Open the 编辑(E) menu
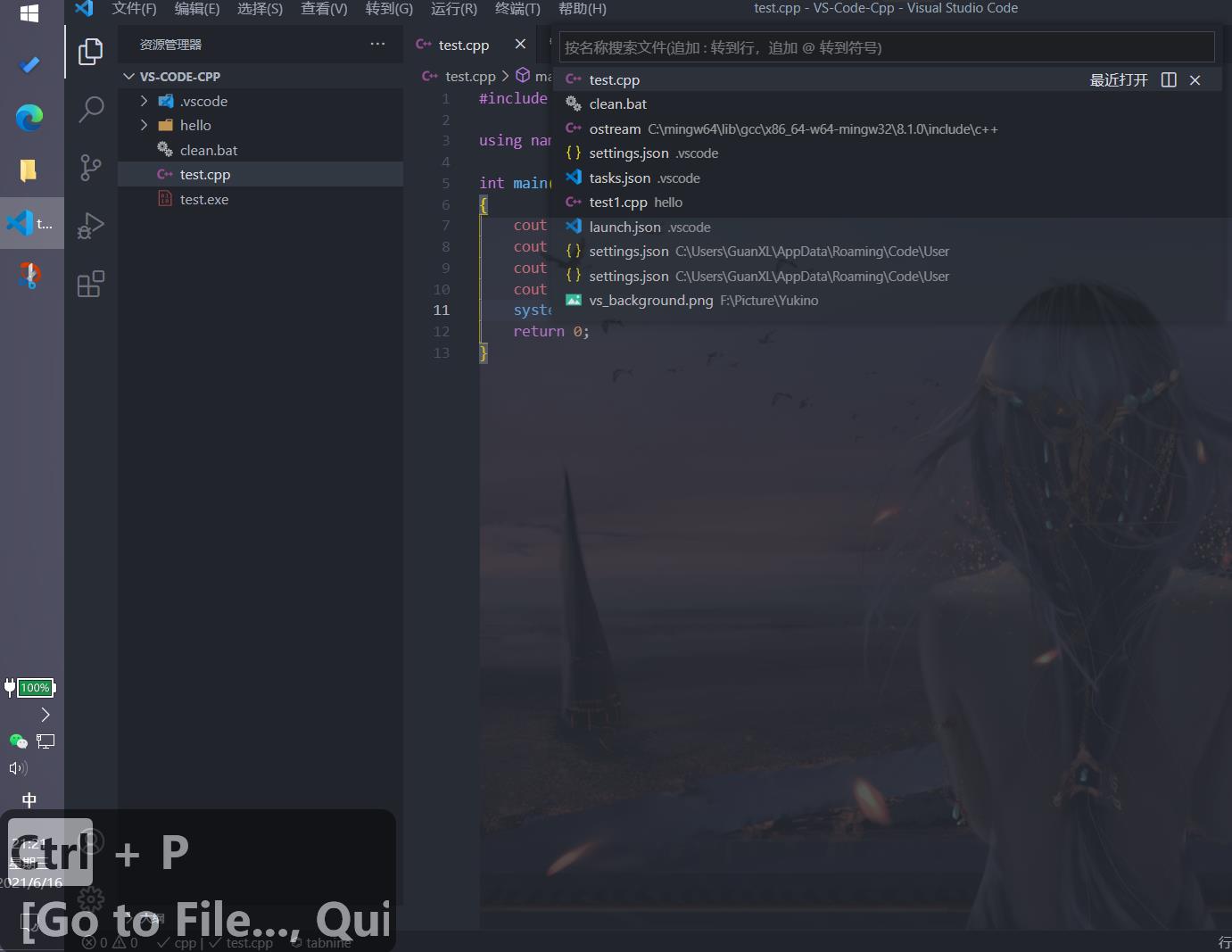 coord(197,9)
